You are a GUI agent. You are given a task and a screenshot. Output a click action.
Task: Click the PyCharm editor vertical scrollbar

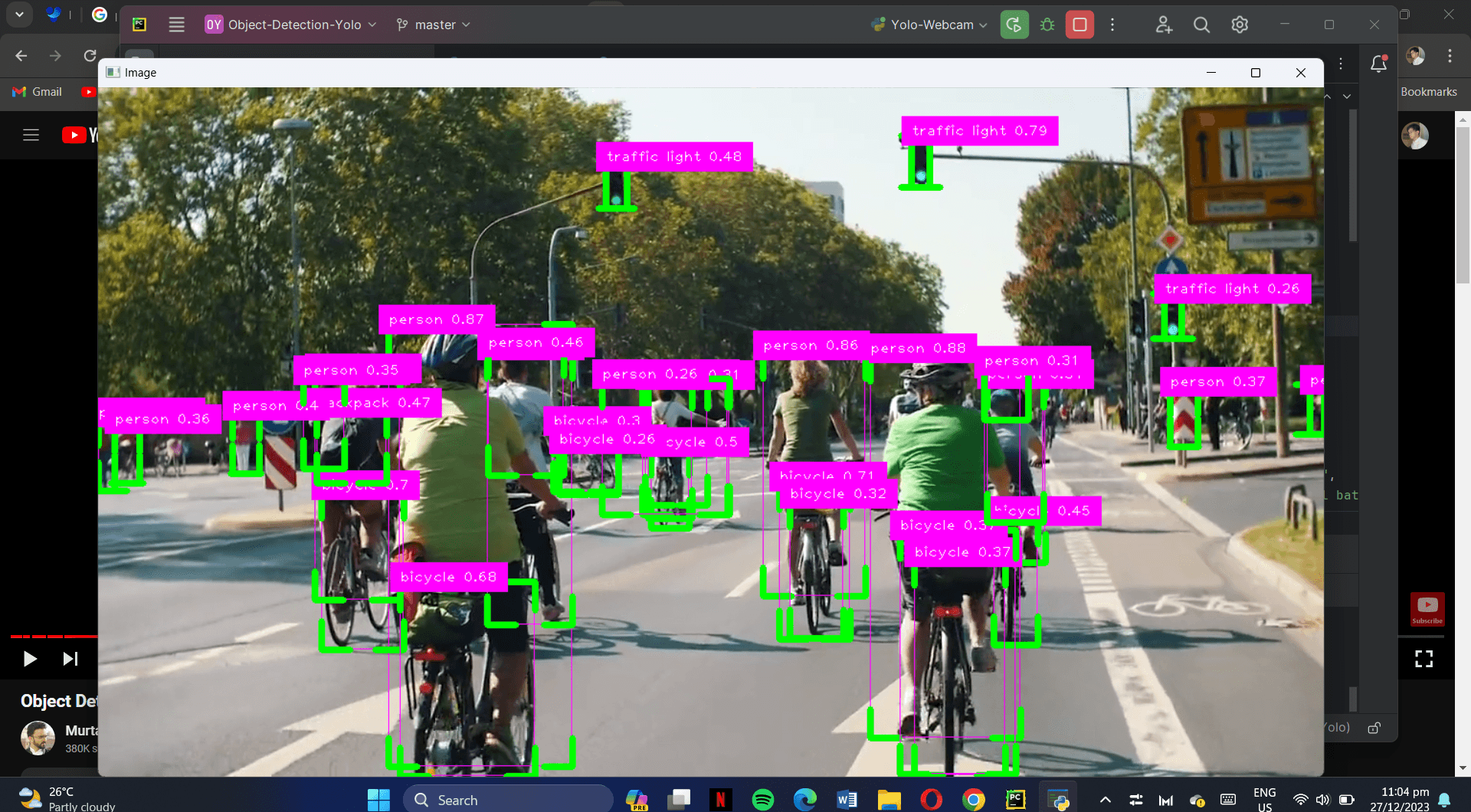[x=1353, y=176]
